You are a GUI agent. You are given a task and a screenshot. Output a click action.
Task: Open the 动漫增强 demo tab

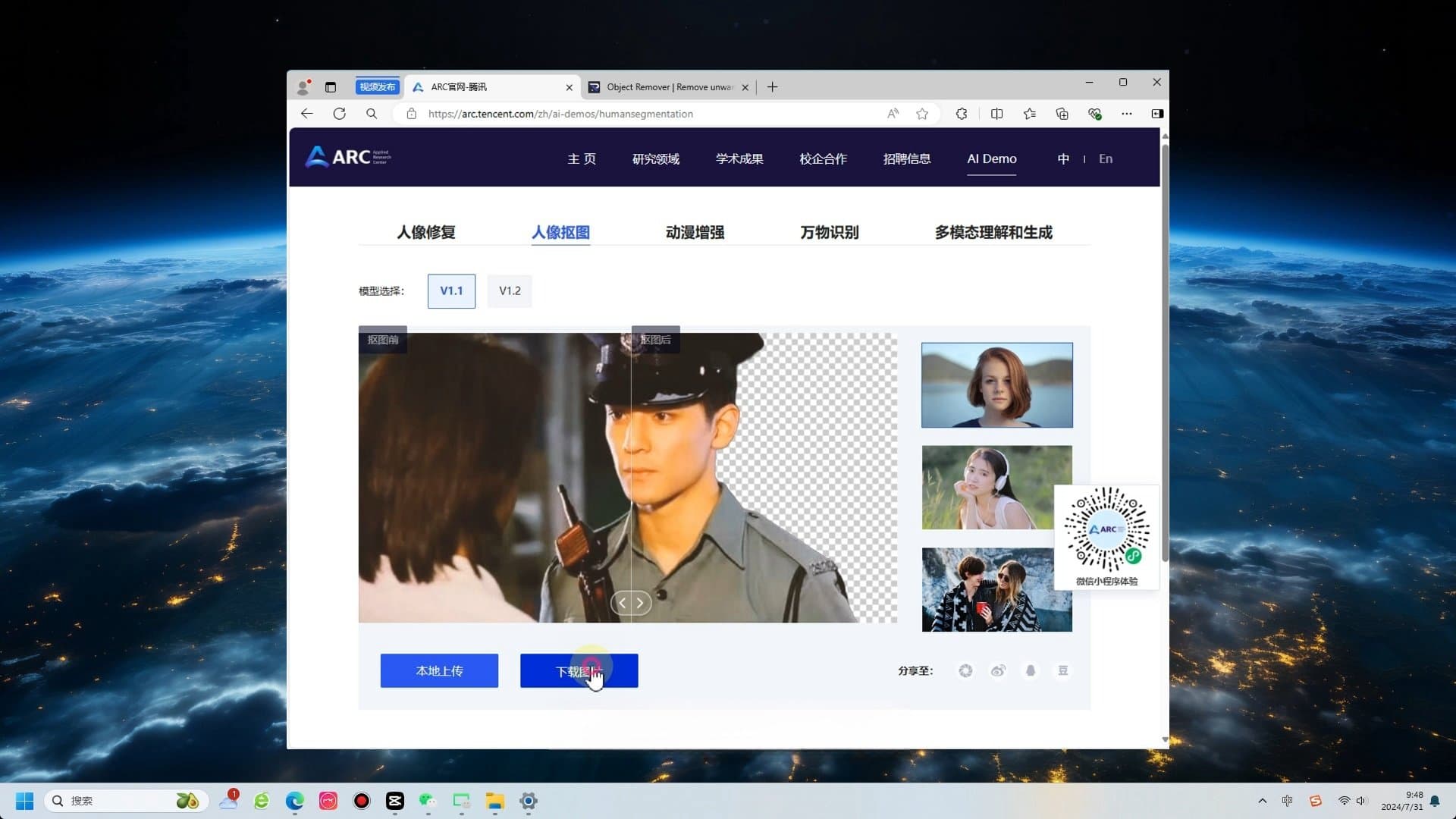(694, 233)
